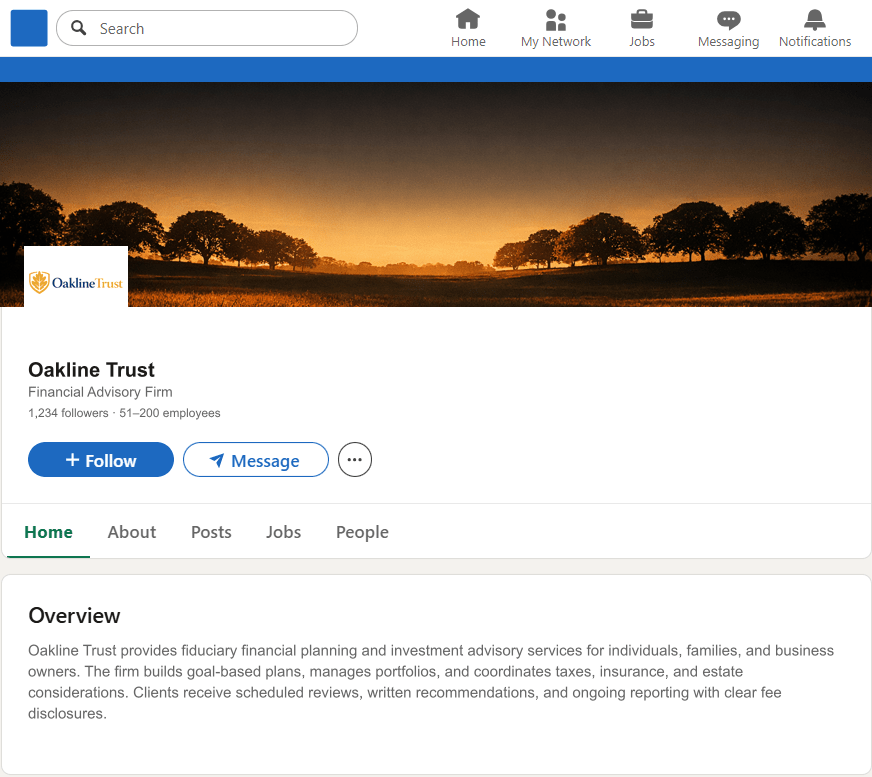Viewport: 872px width, 777px height.
Task: Select the Home tab on company page
Action: pos(48,532)
